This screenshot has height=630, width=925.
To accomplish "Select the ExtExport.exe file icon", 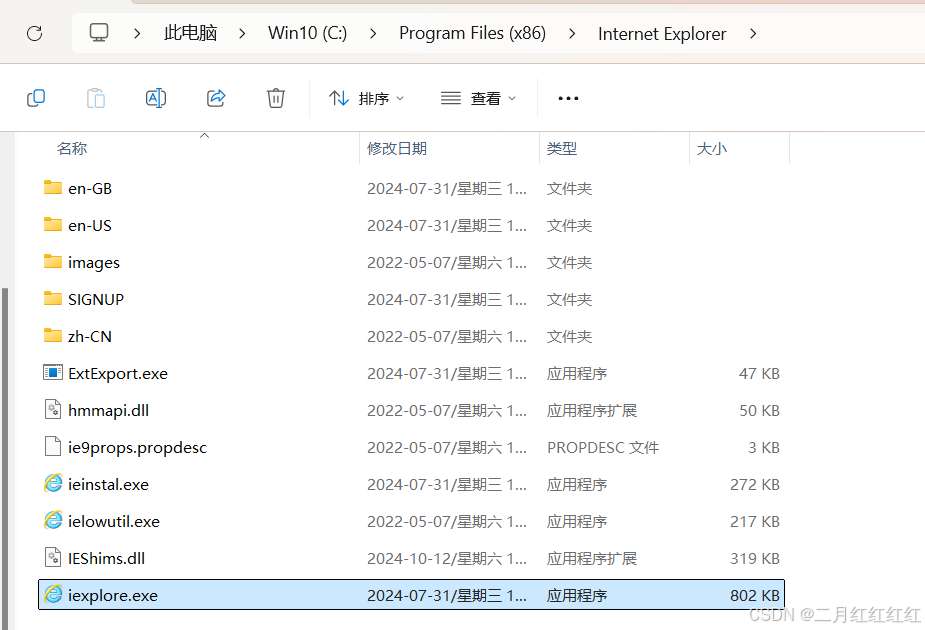I will pos(53,373).
